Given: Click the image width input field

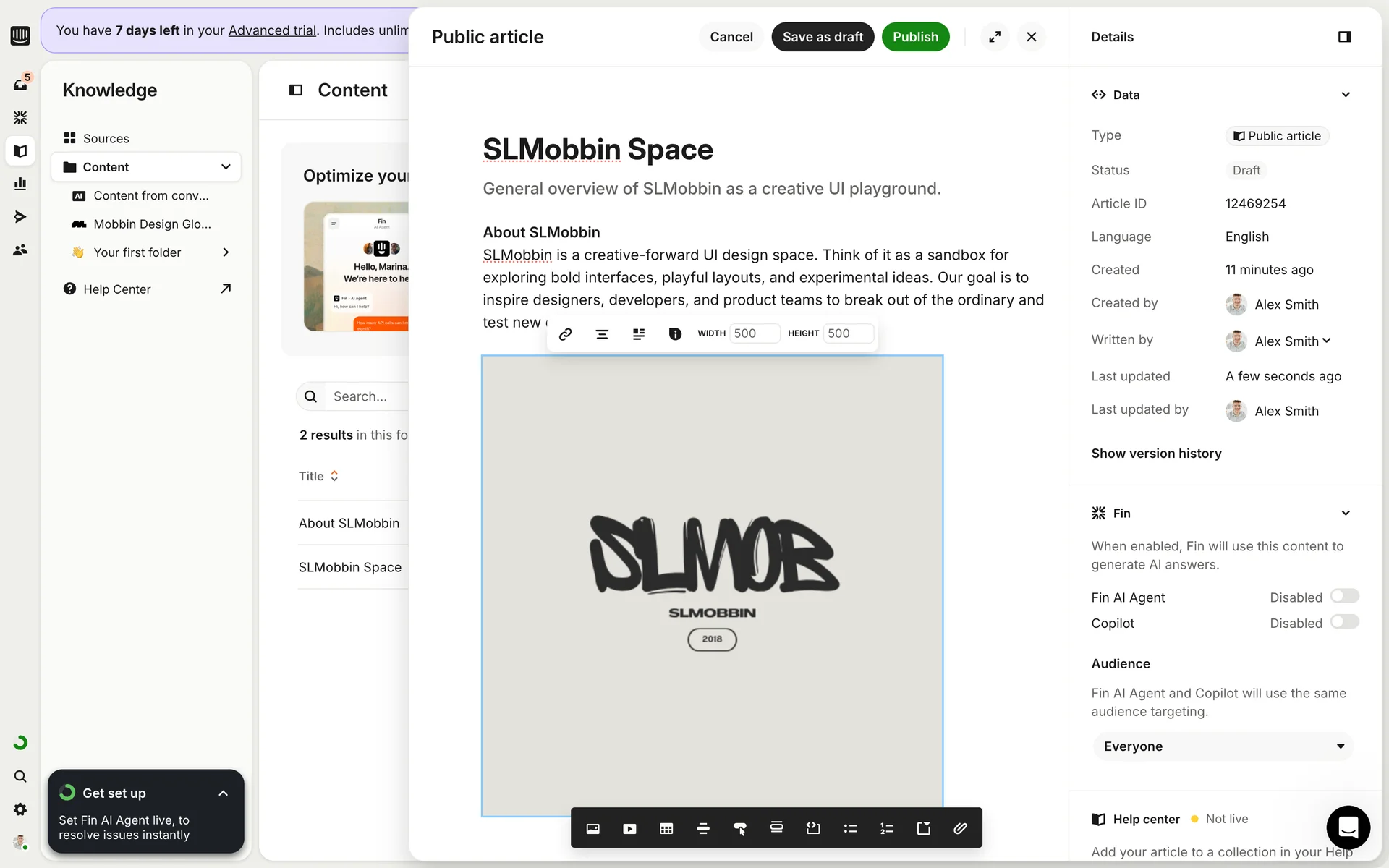Looking at the screenshot, I should [754, 333].
